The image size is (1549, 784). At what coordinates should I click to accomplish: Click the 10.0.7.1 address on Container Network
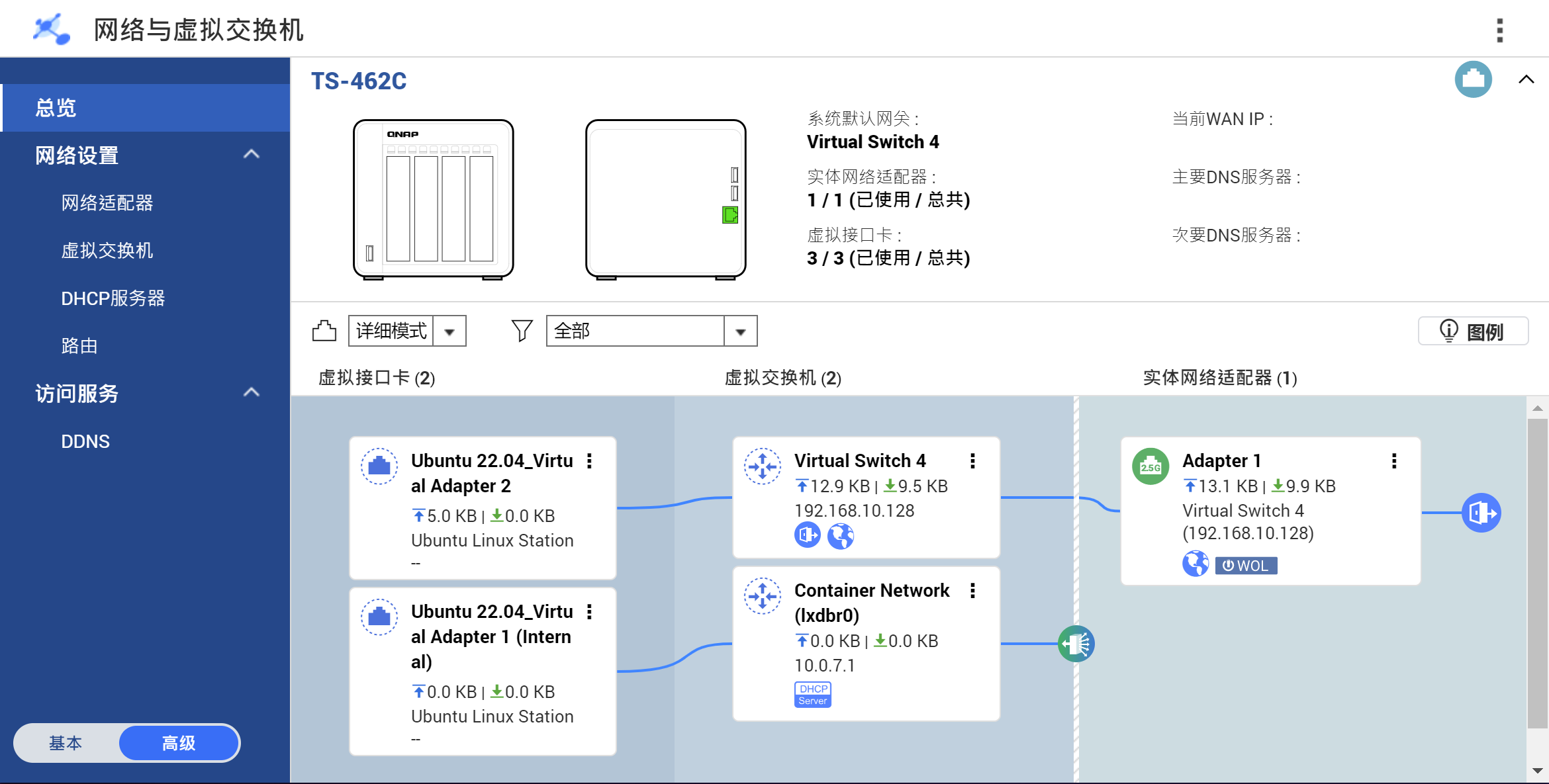tap(825, 666)
